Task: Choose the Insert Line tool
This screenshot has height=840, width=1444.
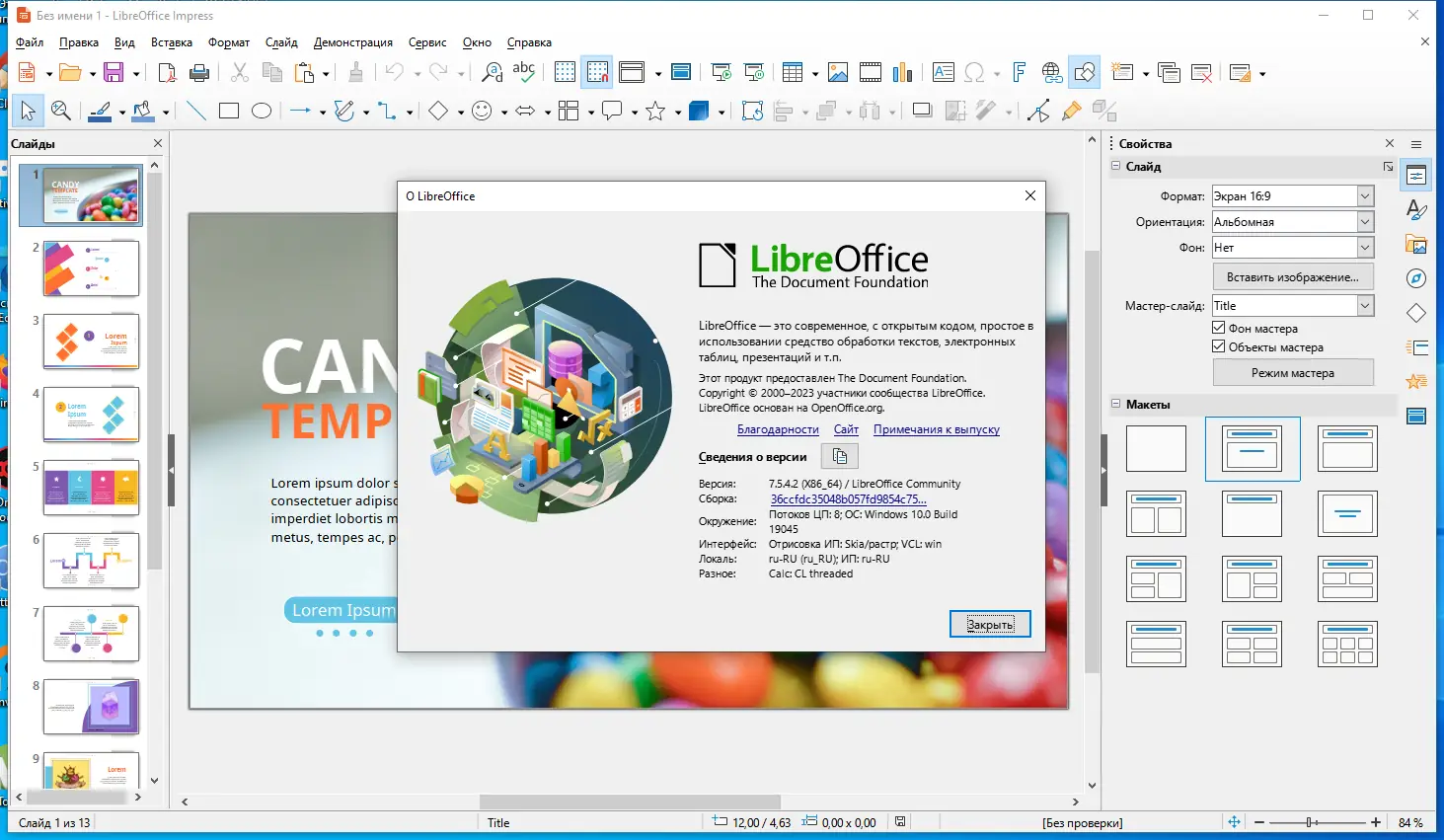Action: coord(196,111)
